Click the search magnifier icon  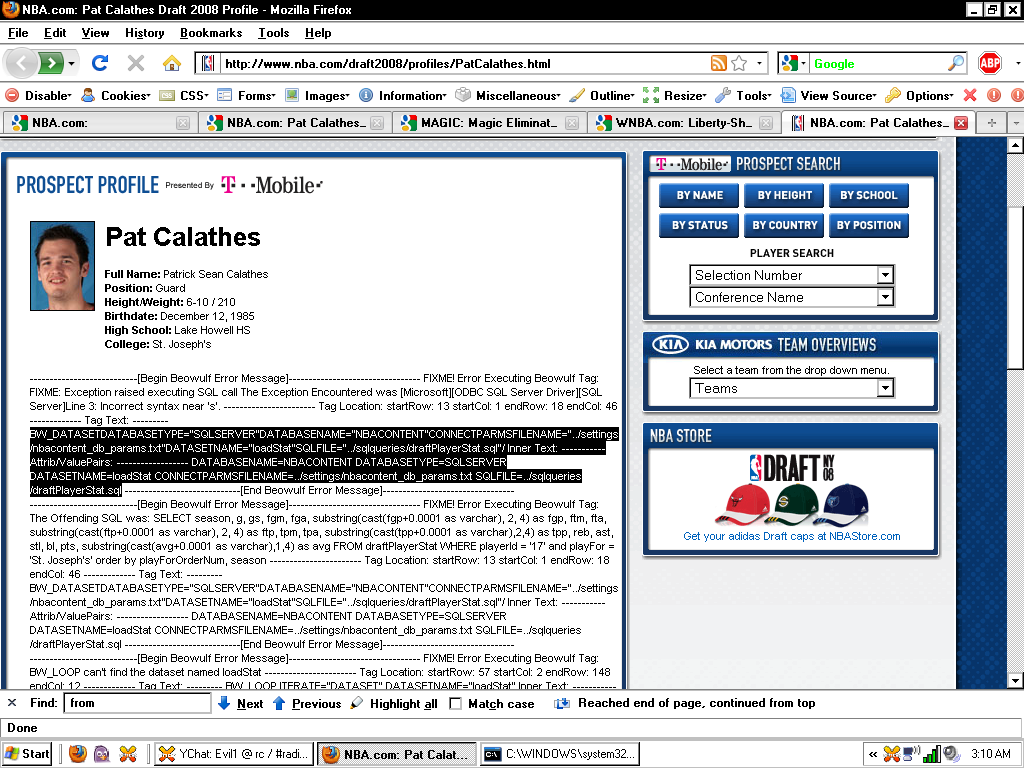click(955, 63)
